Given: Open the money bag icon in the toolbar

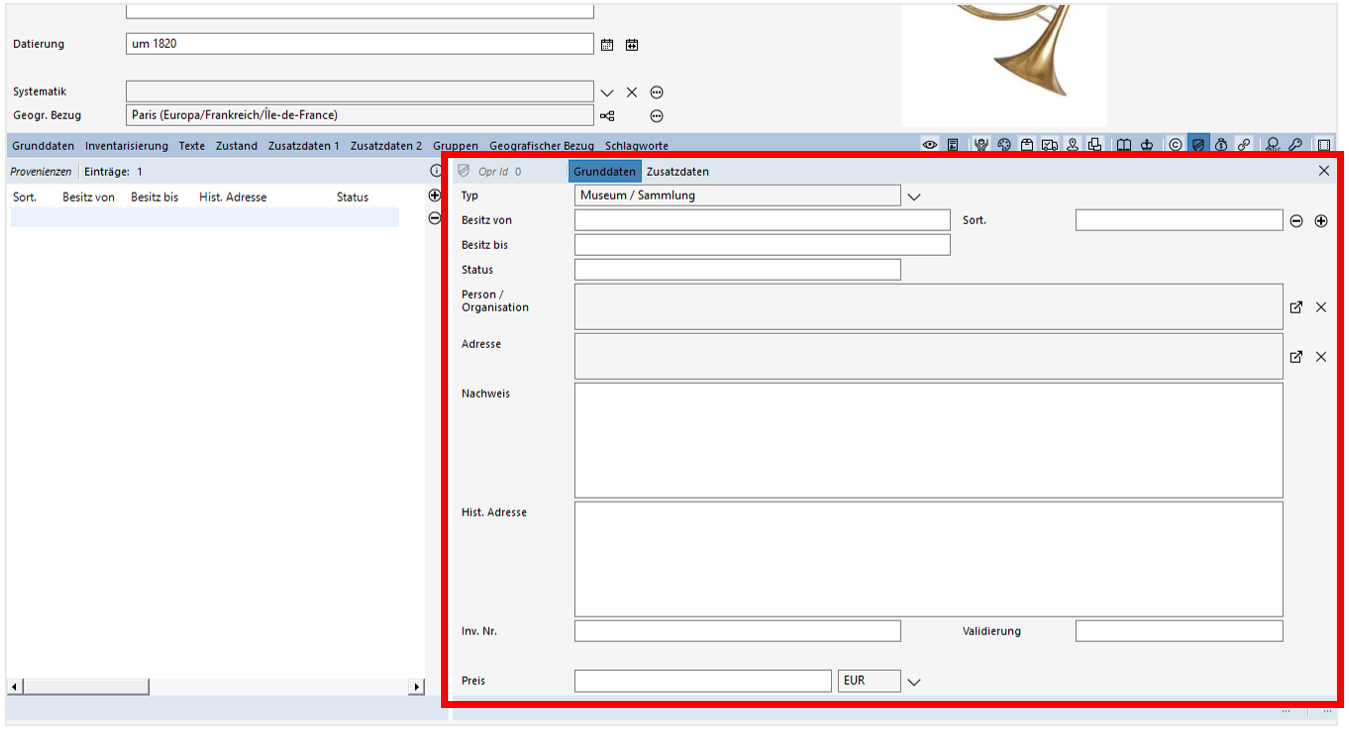Looking at the screenshot, I should pyautogui.click(x=1221, y=145).
